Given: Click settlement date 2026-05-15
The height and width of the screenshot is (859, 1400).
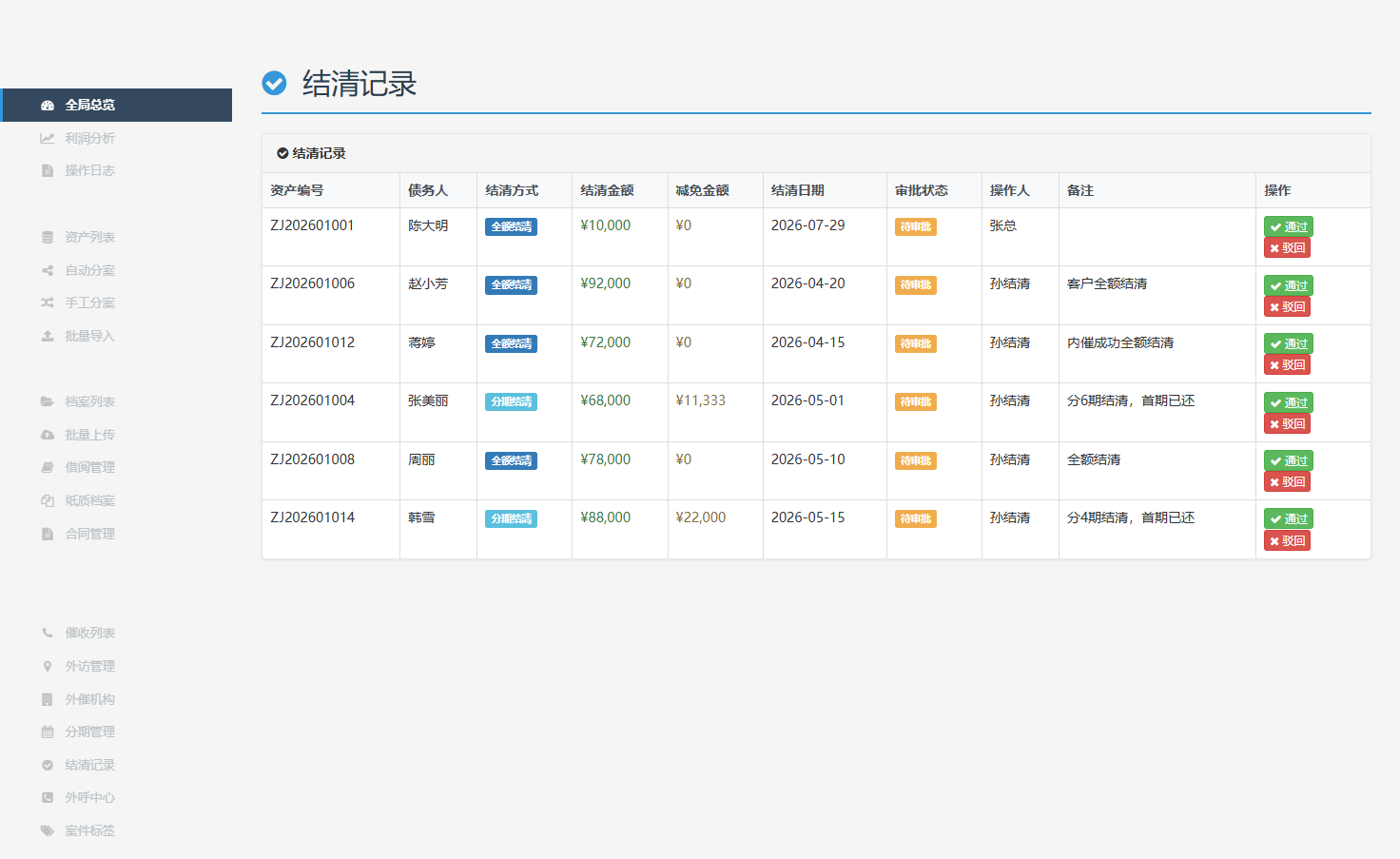Looking at the screenshot, I should pos(808,517).
